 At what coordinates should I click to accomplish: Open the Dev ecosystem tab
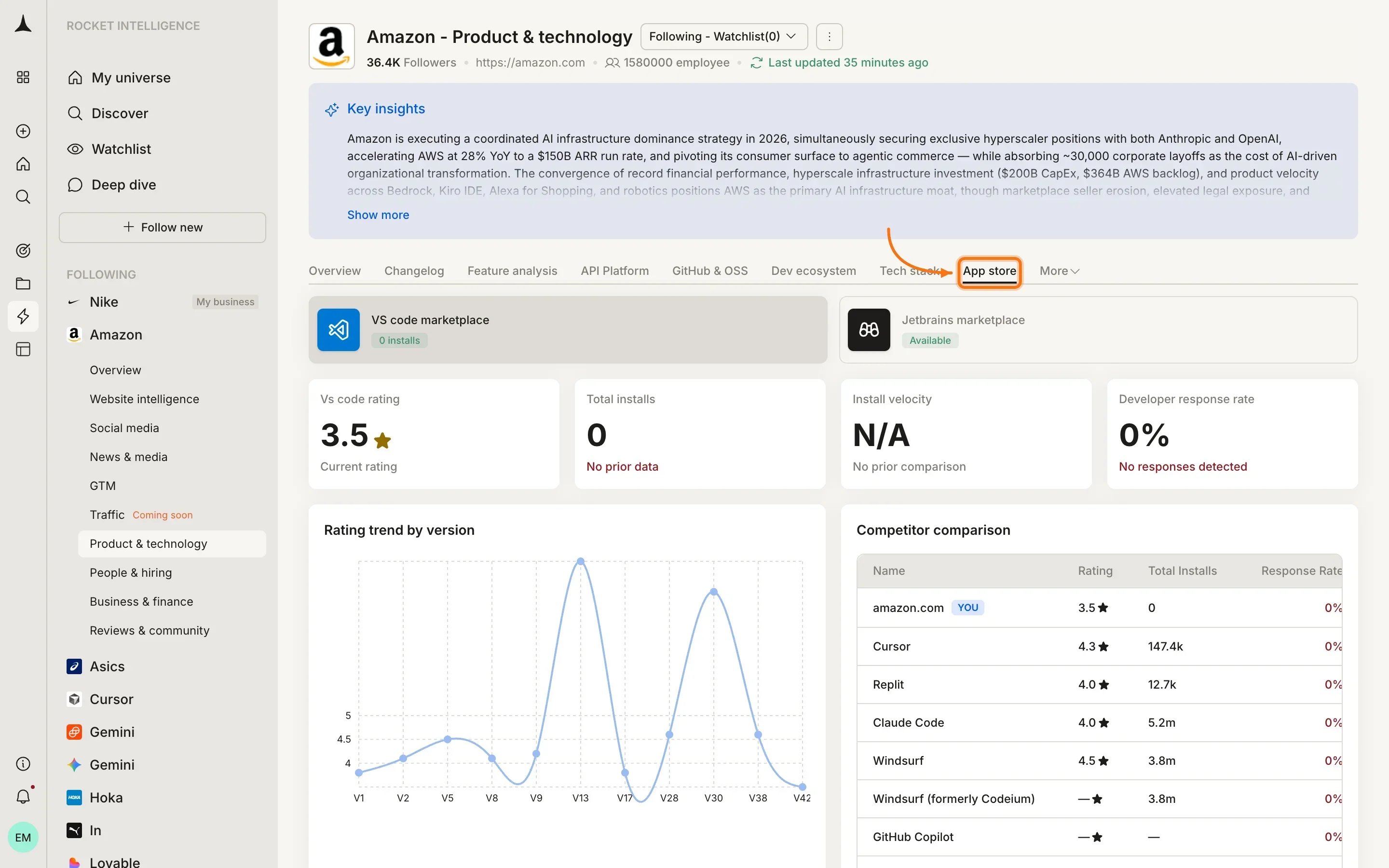pyautogui.click(x=813, y=271)
